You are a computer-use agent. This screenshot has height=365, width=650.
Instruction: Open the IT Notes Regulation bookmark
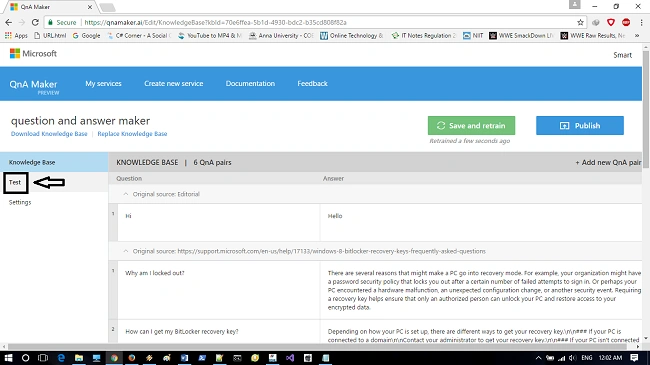[x=424, y=36]
